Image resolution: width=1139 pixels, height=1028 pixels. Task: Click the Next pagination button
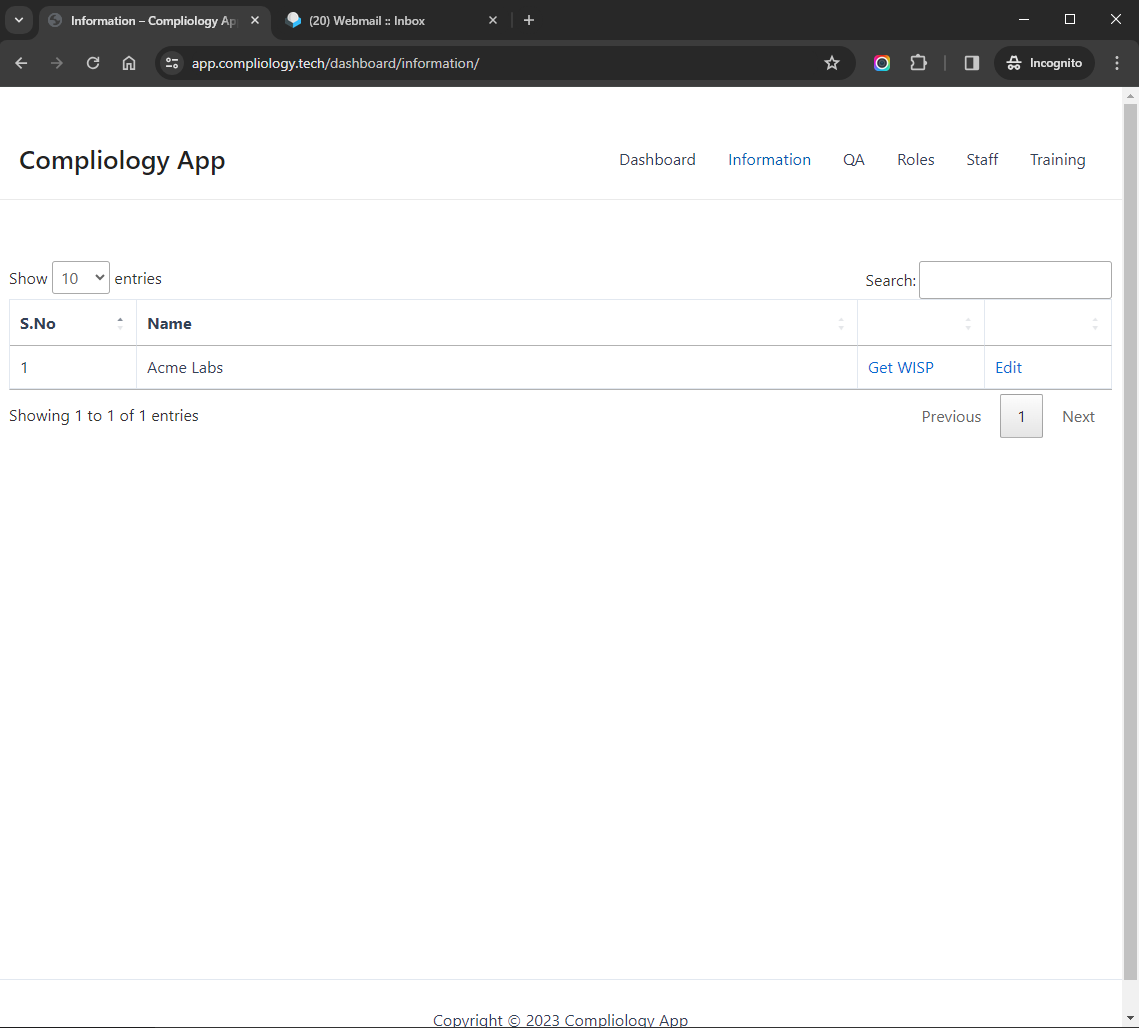point(1078,416)
